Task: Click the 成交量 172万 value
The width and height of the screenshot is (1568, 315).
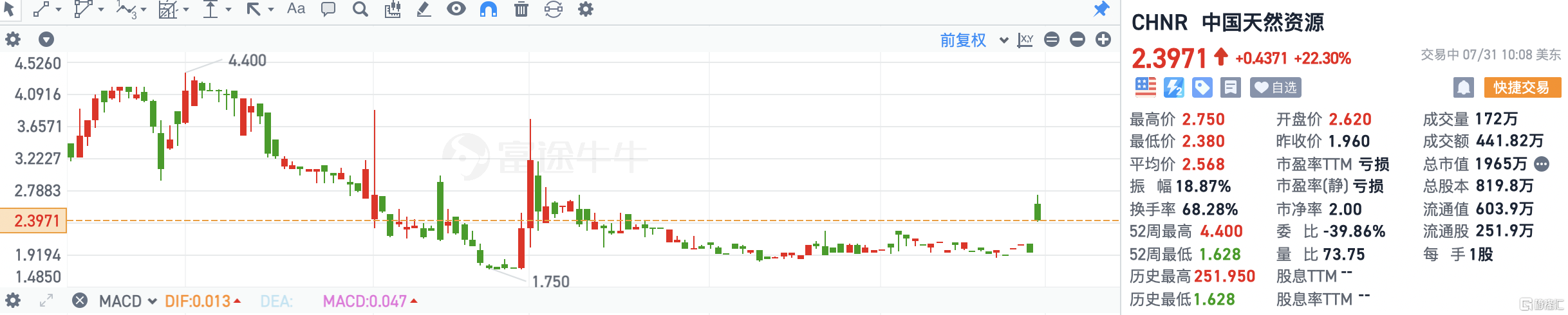Action: [x=1497, y=119]
